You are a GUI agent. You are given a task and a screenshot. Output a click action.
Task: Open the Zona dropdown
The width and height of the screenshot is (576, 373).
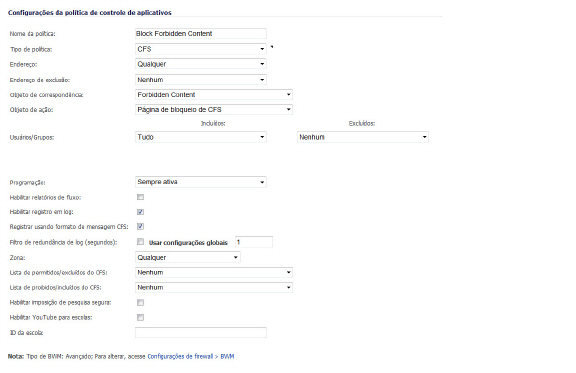(x=188, y=257)
